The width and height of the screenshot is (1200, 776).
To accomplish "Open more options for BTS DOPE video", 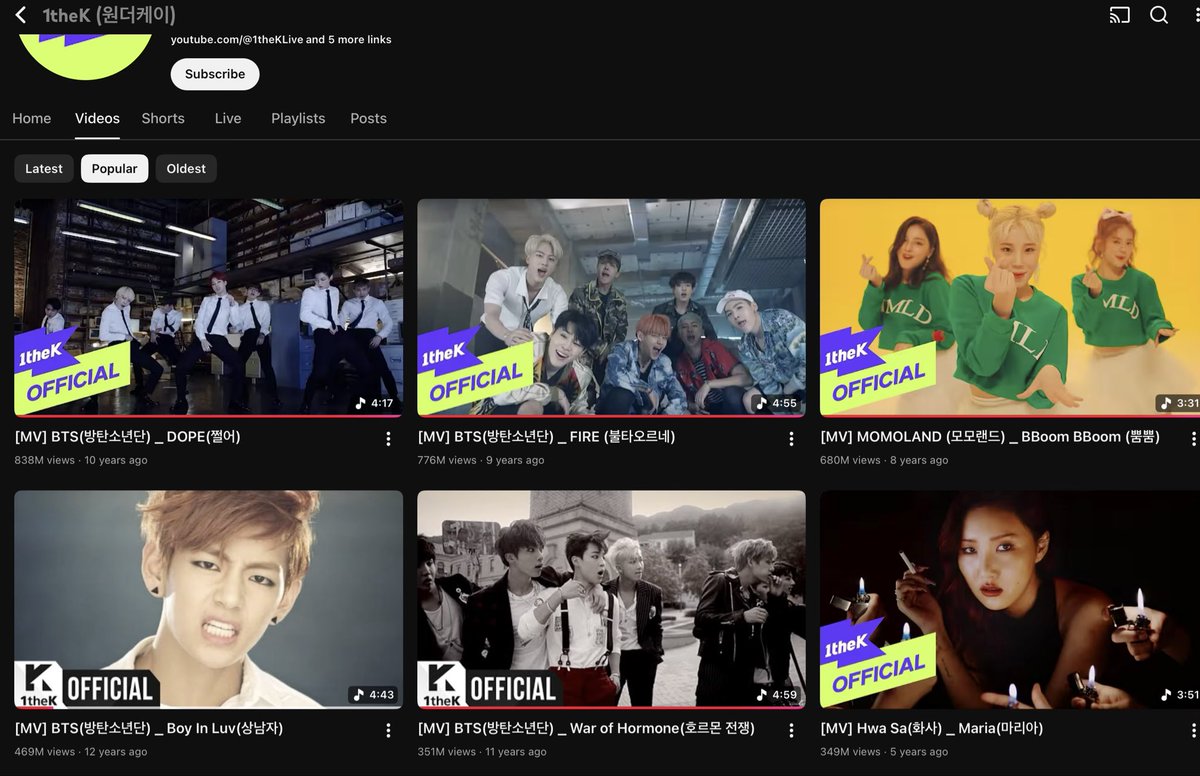I will click(388, 439).
